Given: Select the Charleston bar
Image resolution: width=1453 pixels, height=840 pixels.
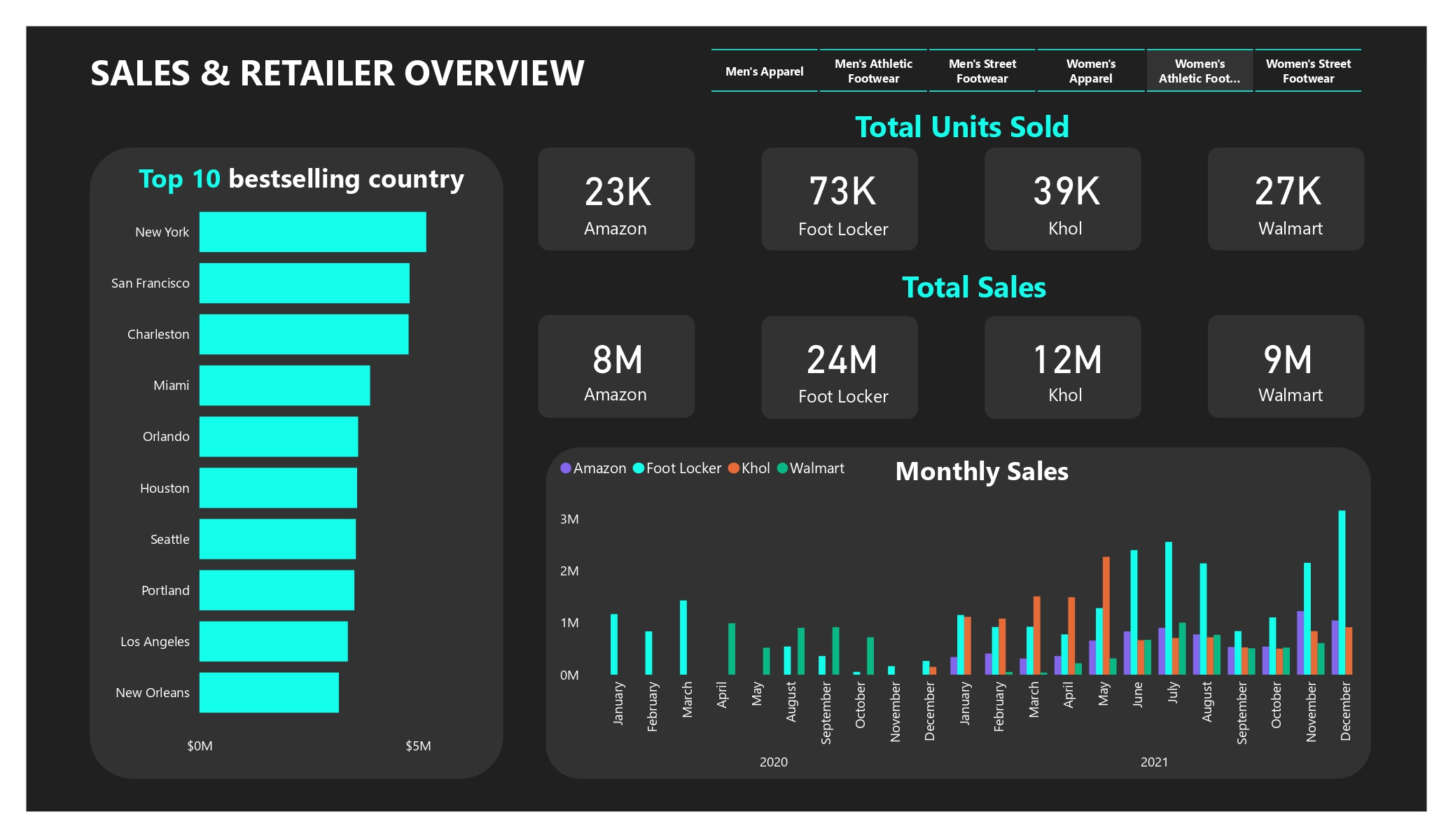Looking at the screenshot, I should 304,334.
